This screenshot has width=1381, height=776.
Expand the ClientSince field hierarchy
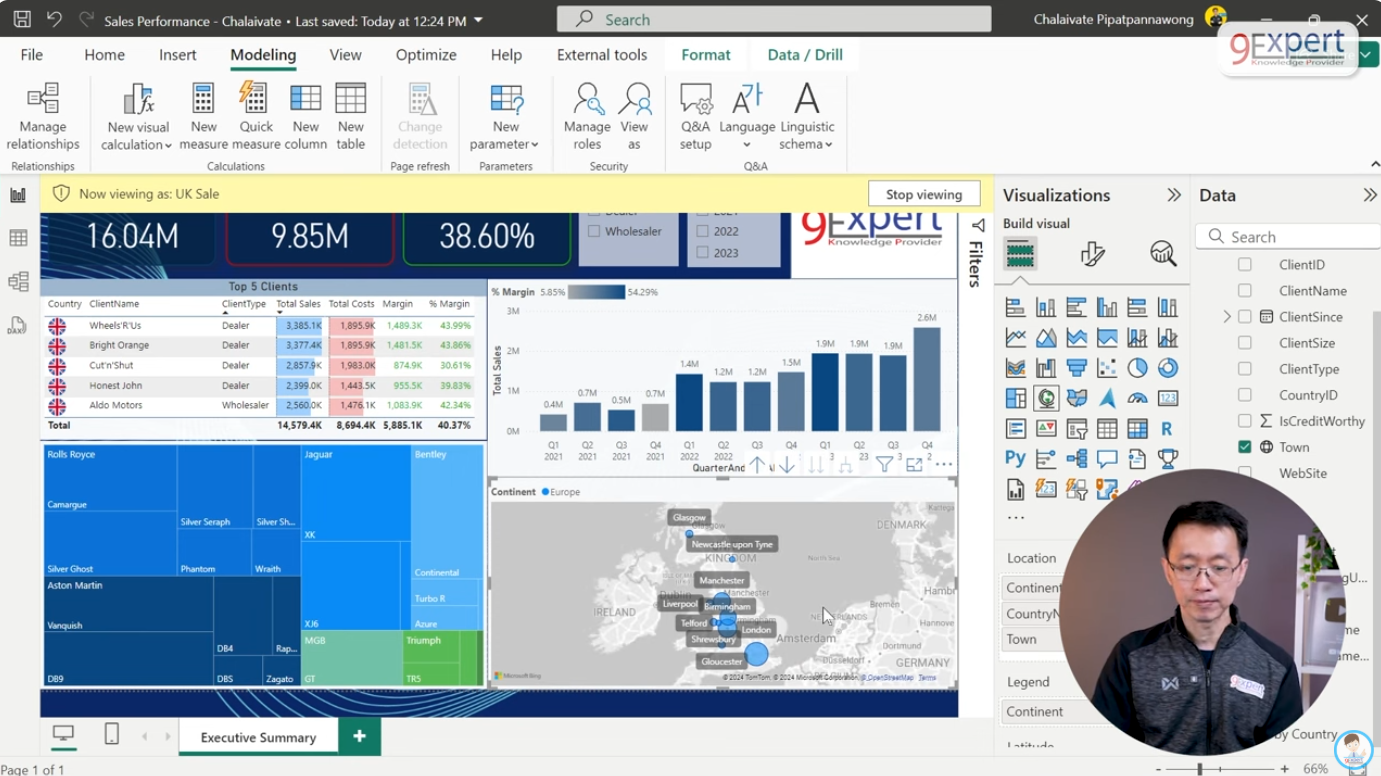click(x=1227, y=317)
